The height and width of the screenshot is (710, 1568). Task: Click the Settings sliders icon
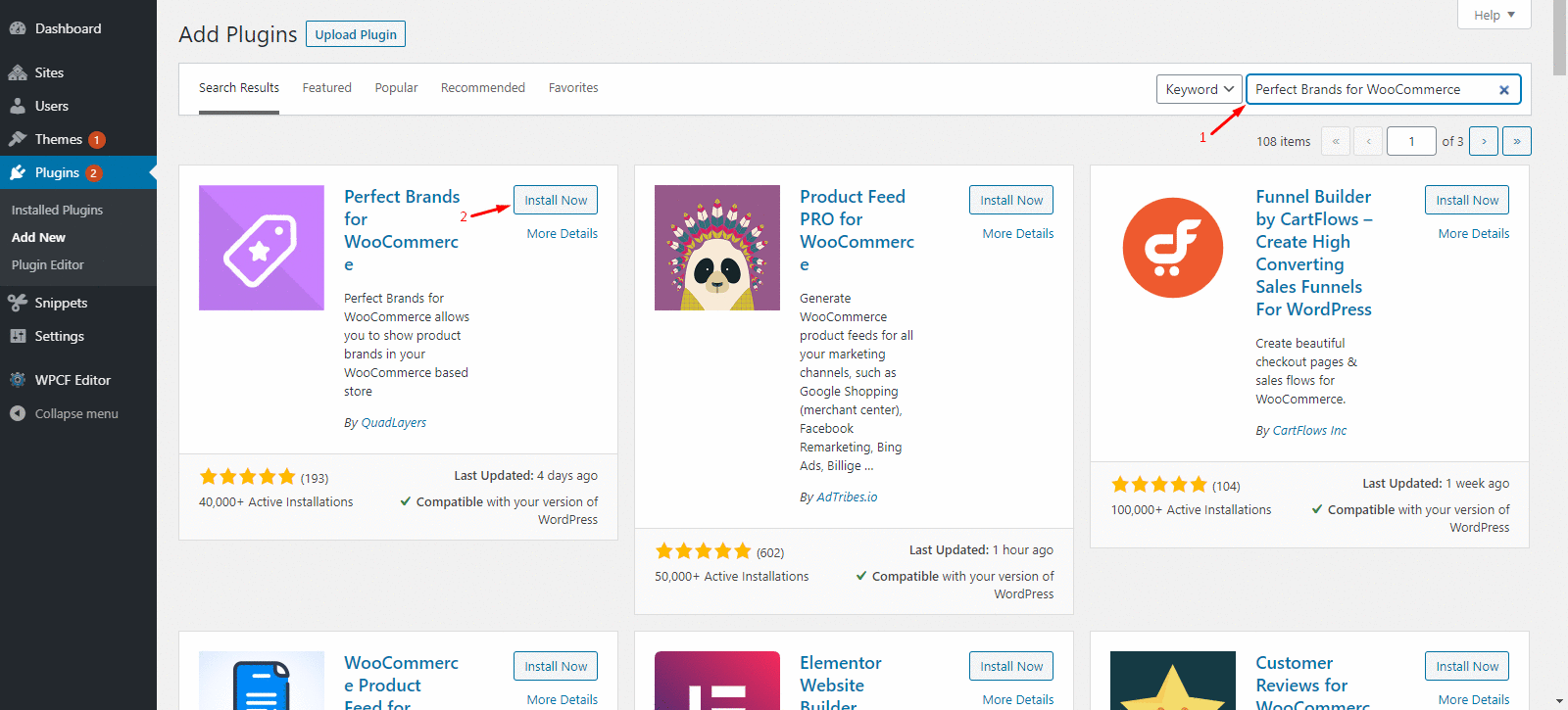tap(18, 336)
